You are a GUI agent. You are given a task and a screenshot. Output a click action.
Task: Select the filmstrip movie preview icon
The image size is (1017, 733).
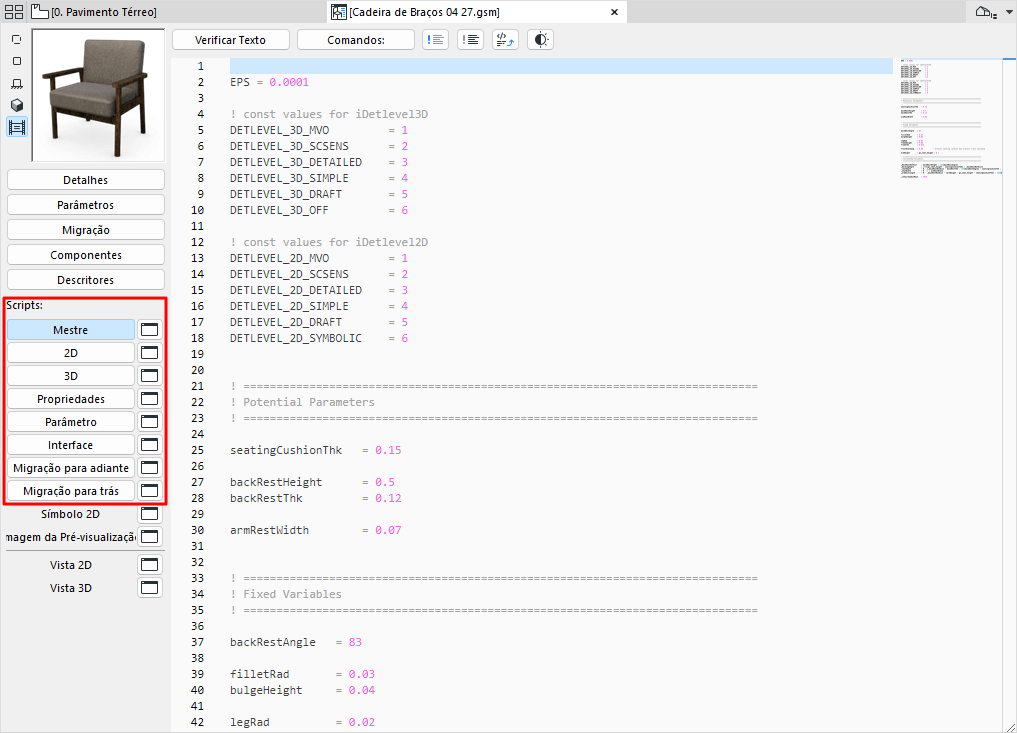(16, 127)
